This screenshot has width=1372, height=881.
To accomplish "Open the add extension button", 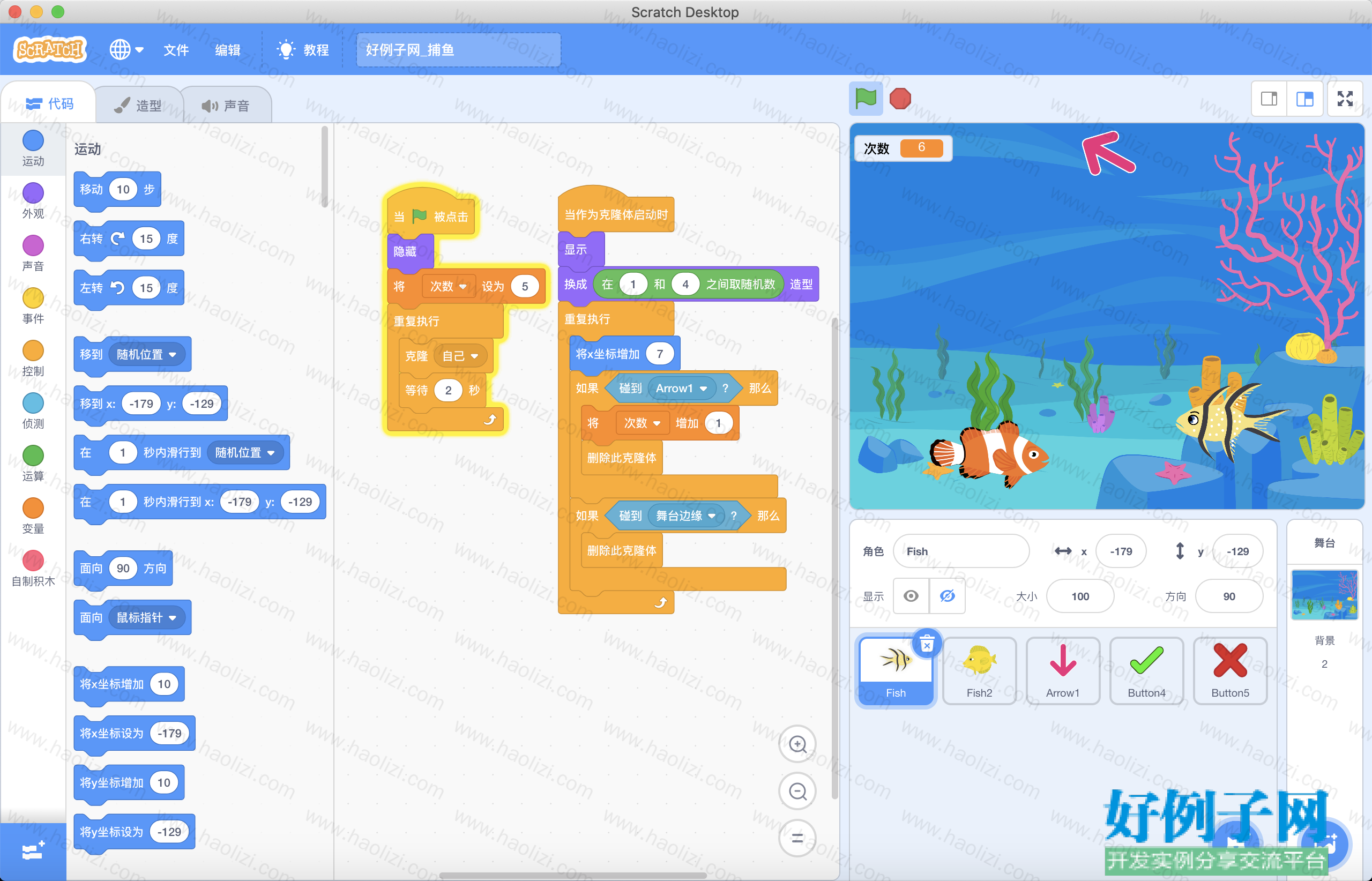I will (x=33, y=851).
